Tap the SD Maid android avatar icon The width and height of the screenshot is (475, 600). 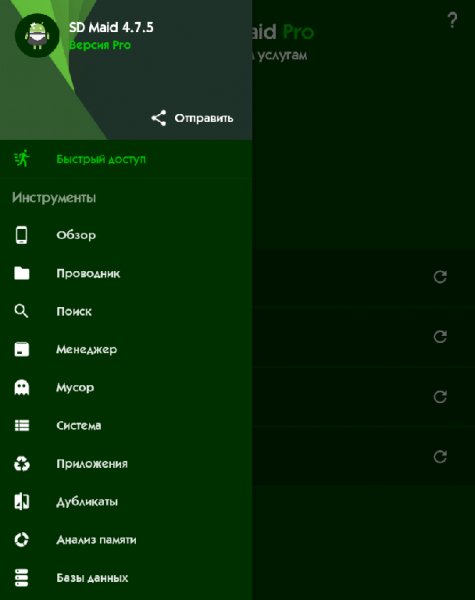[x=37, y=35]
